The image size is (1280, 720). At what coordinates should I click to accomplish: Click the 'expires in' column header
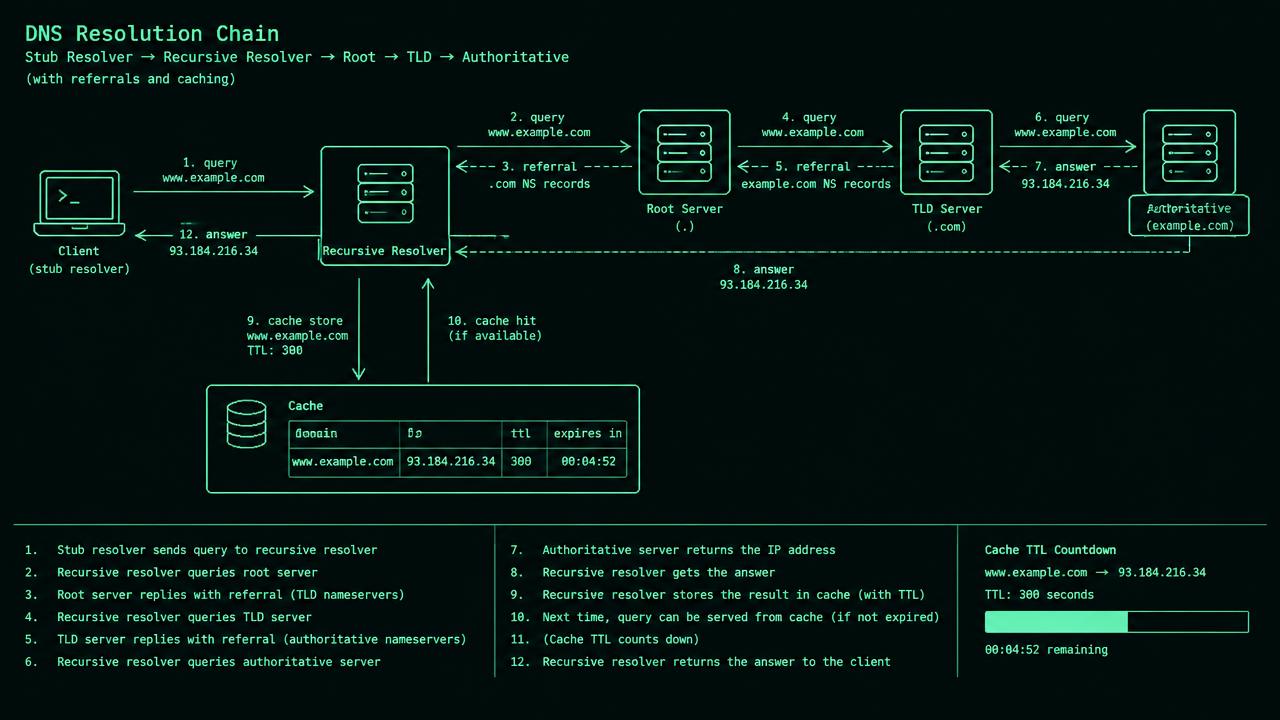[x=588, y=434]
